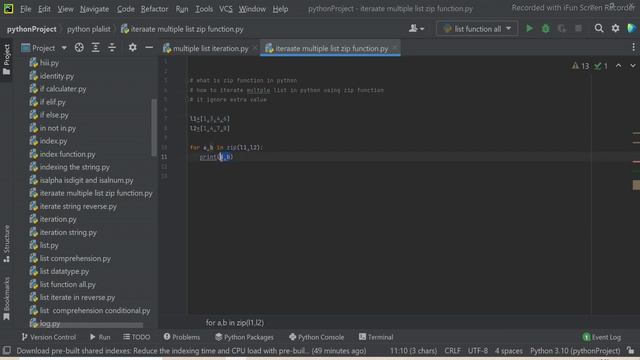
Task: Run the list function all configuration
Action: pos(529,29)
